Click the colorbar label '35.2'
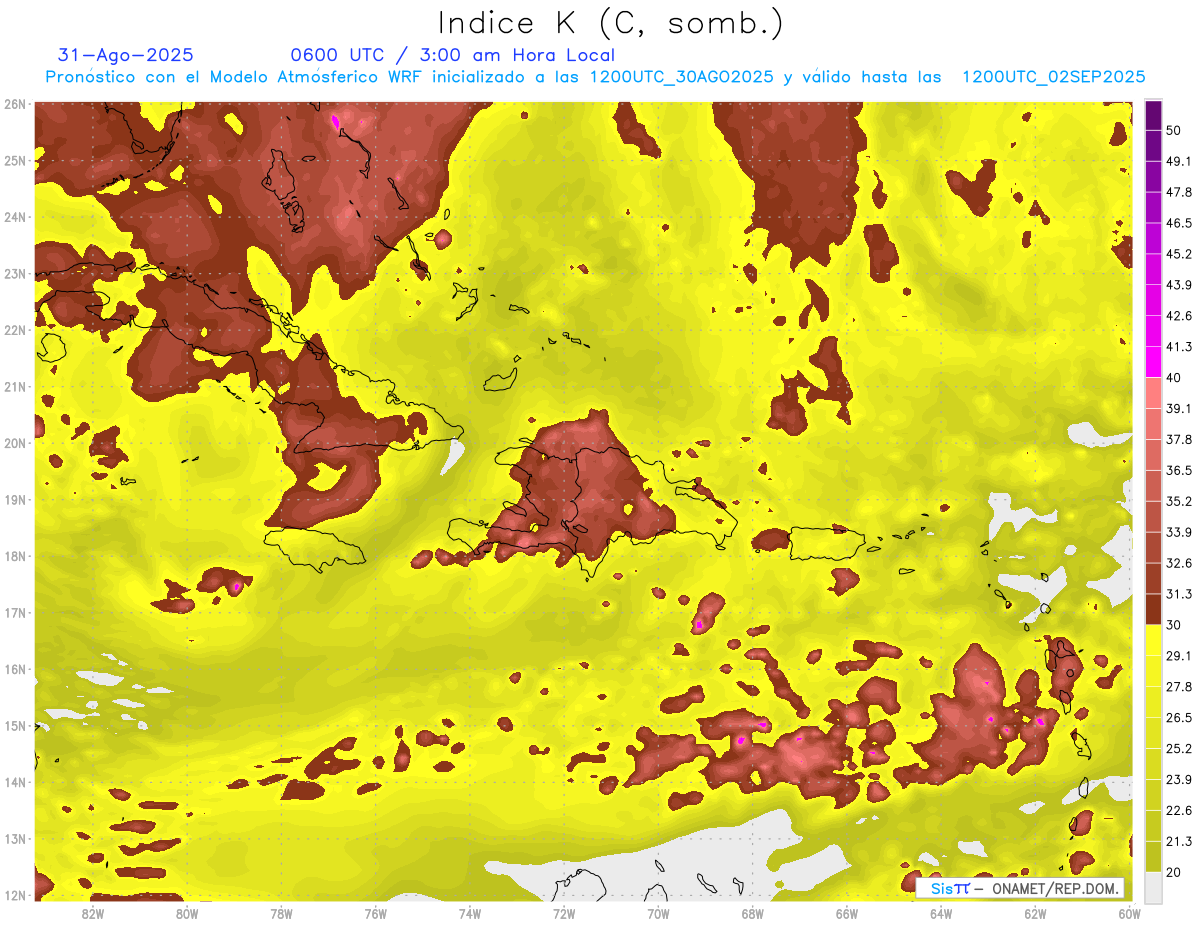Viewport: 1200px width, 927px height. [x=1179, y=502]
